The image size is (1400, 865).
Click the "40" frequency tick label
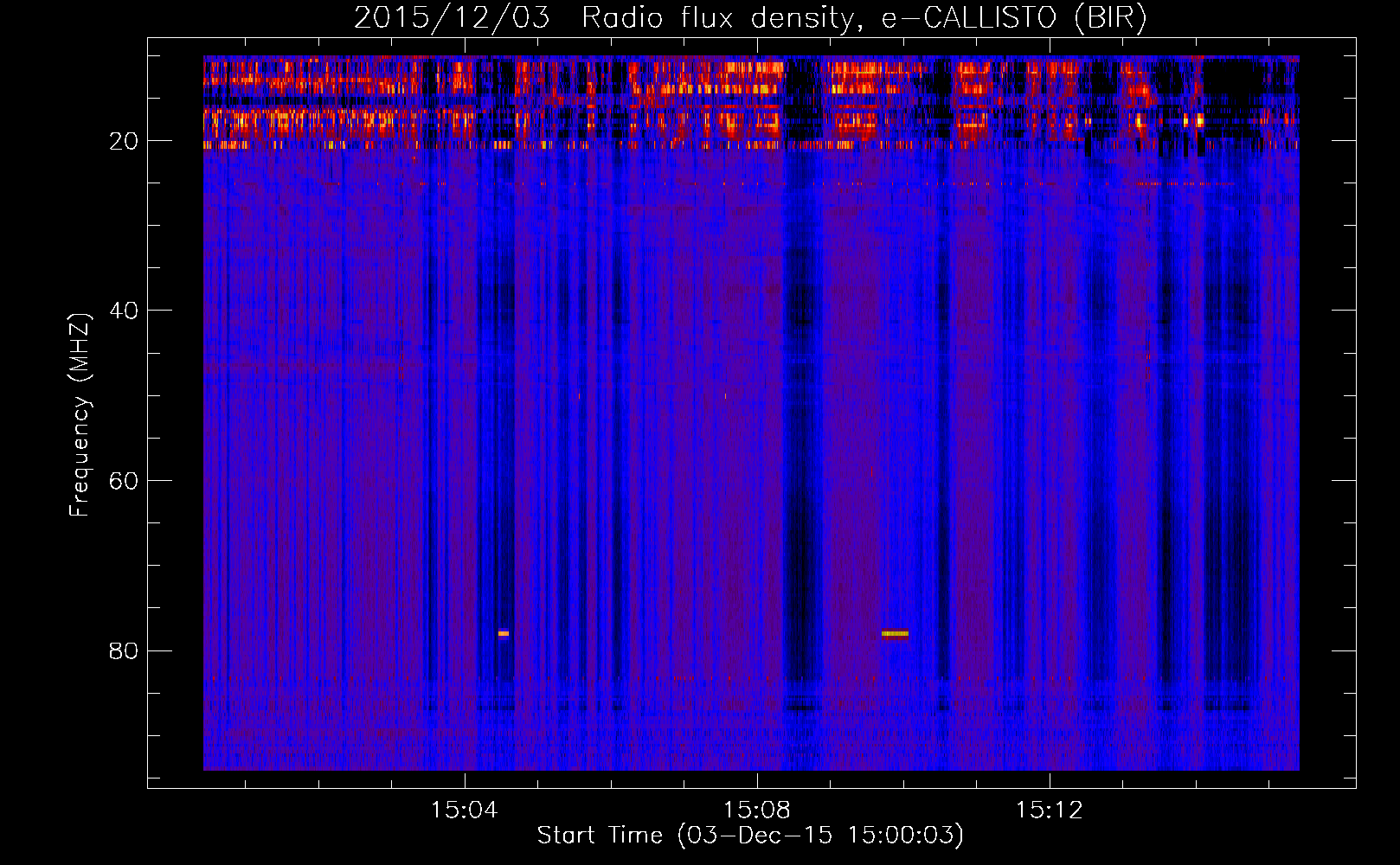(124, 311)
